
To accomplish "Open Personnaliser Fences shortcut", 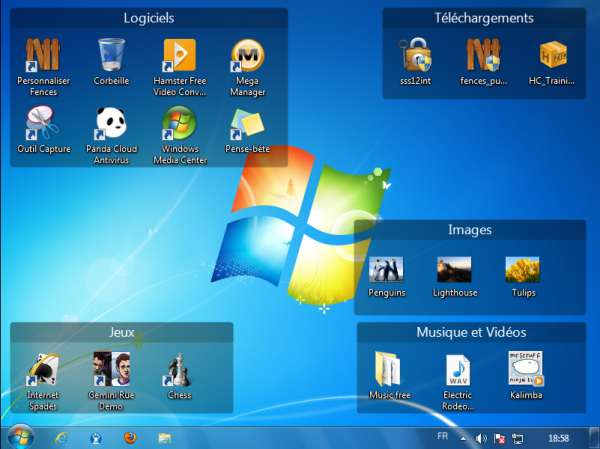I will [x=43, y=57].
